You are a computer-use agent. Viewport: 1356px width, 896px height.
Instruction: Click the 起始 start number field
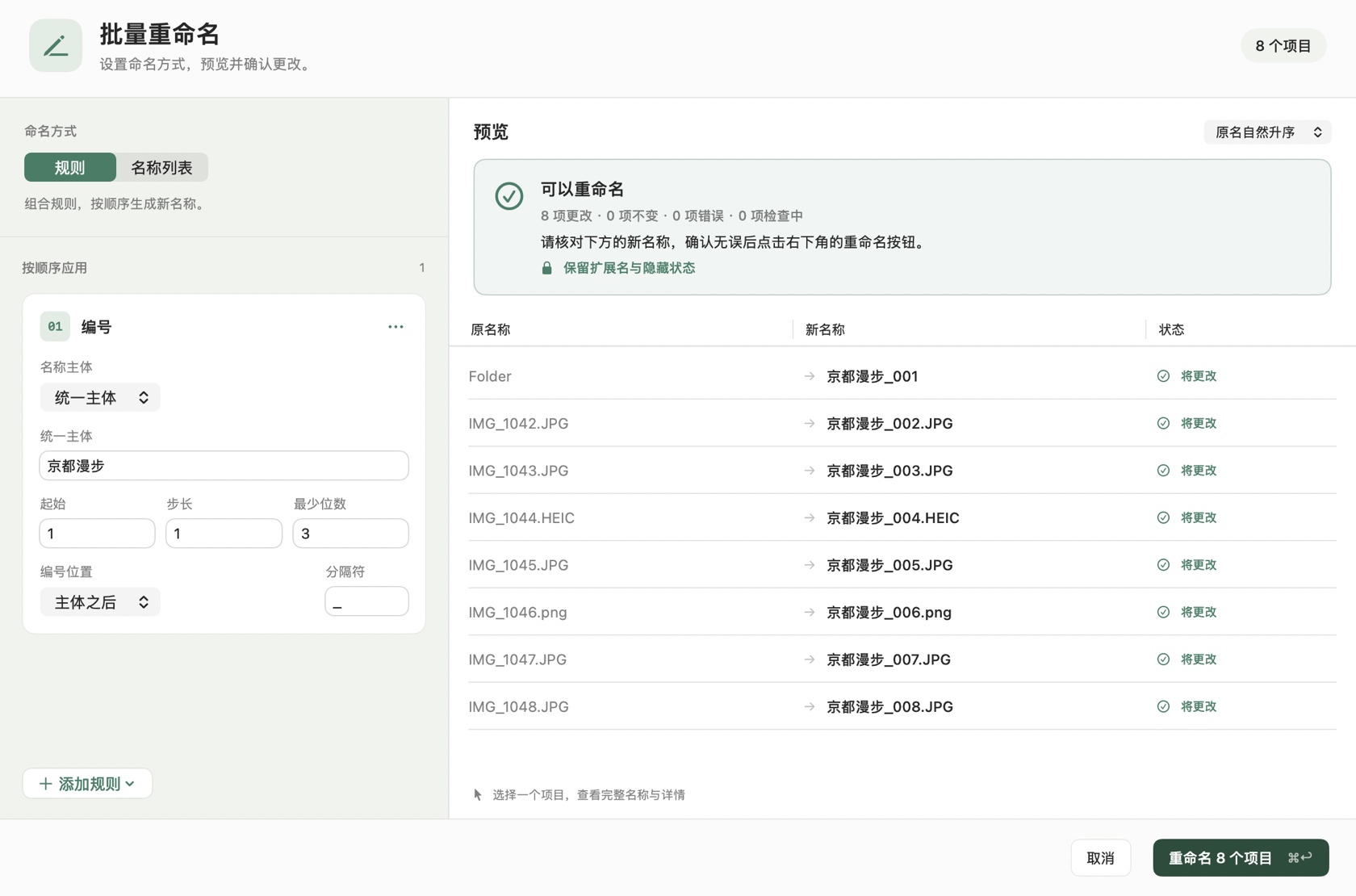(97, 534)
